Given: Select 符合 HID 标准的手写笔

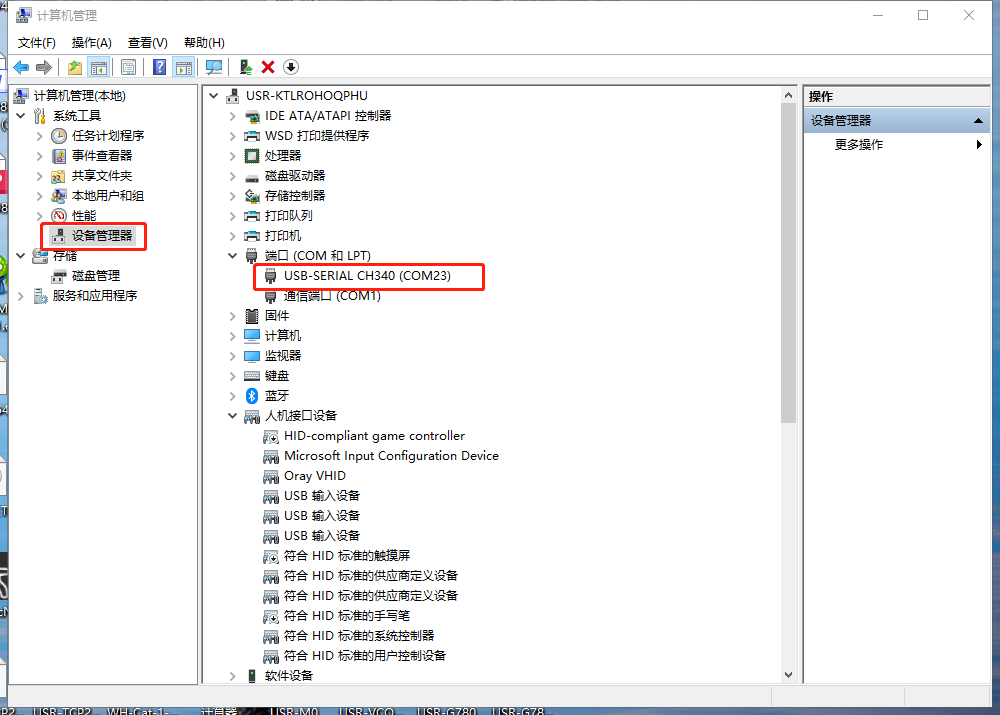Looking at the screenshot, I should pos(347,616).
